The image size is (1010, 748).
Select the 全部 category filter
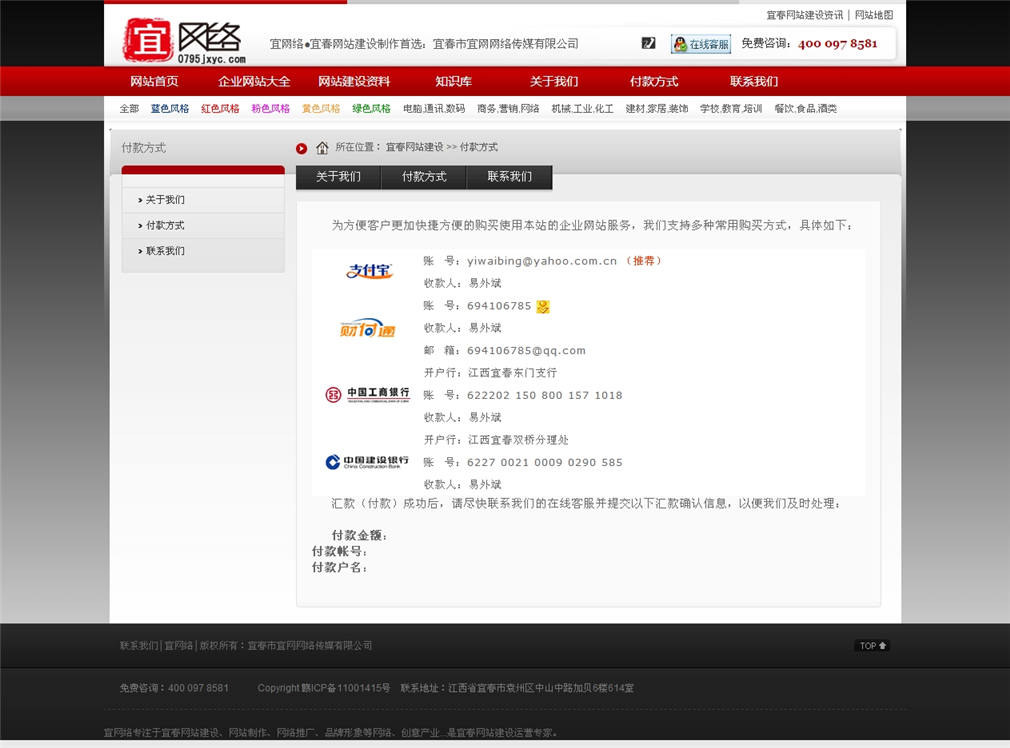click(128, 108)
